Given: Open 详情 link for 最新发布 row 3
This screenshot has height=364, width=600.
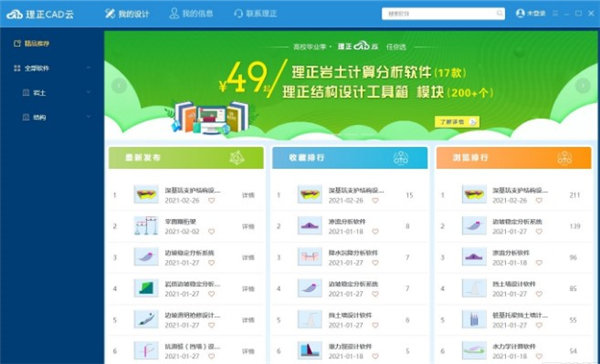Looking at the screenshot, I should tap(248, 258).
